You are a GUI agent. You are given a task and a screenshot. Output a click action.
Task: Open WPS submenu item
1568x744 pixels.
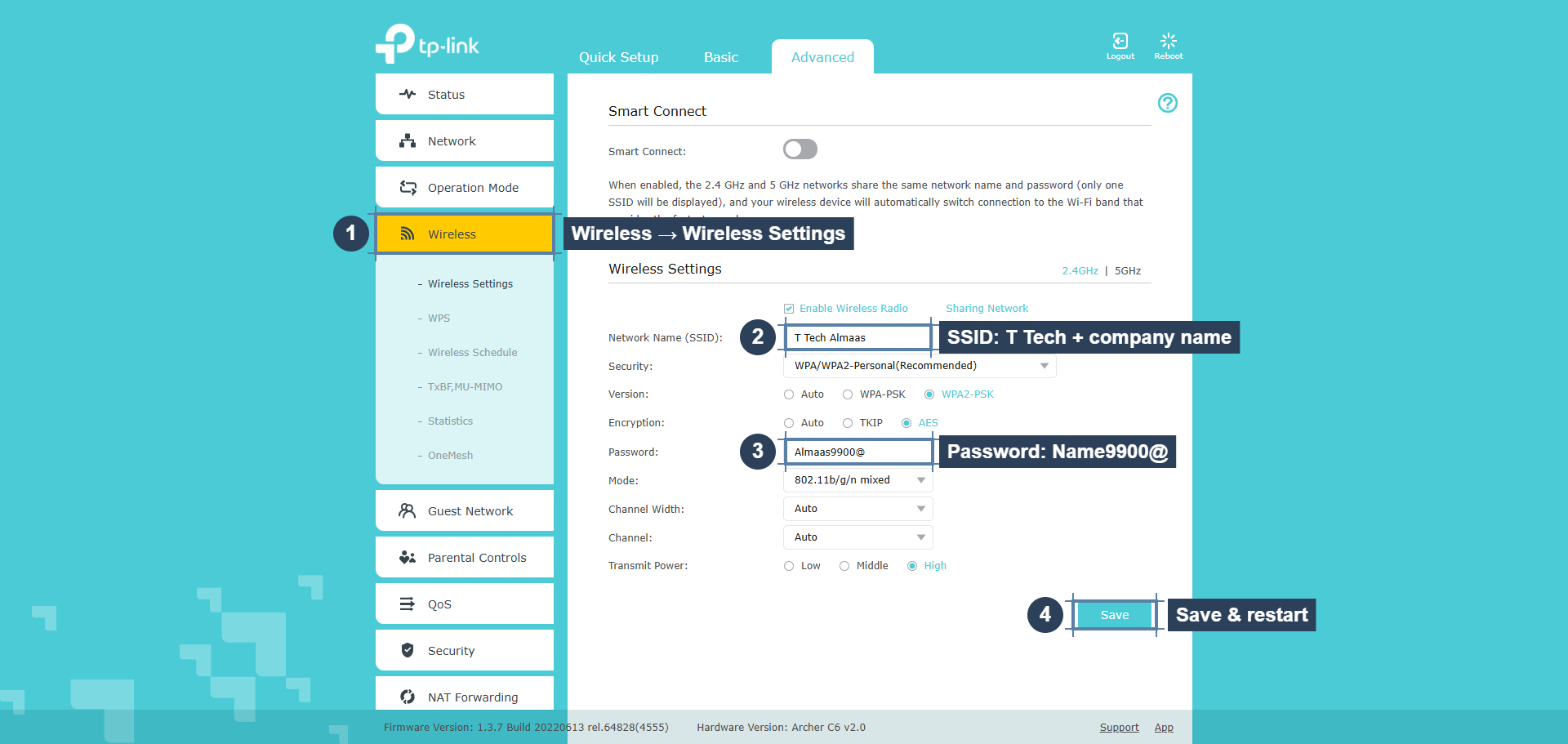coord(439,319)
